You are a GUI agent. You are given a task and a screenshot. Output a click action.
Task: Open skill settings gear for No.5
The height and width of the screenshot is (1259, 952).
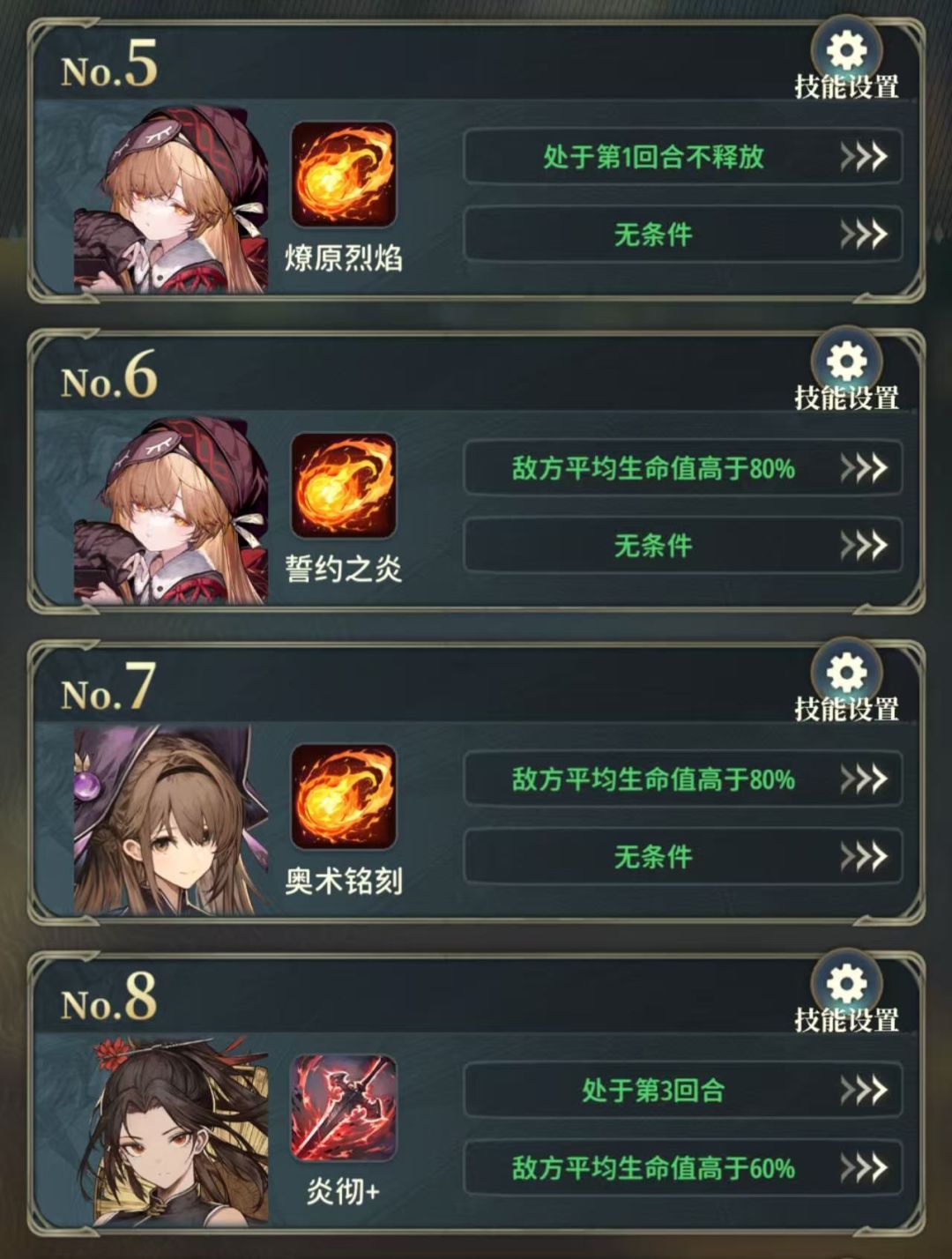pos(847,52)
